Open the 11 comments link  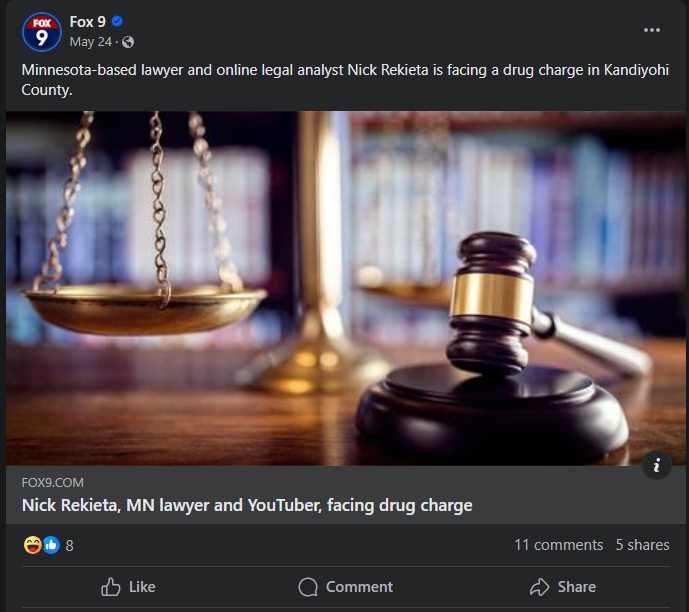click(558, 545)
